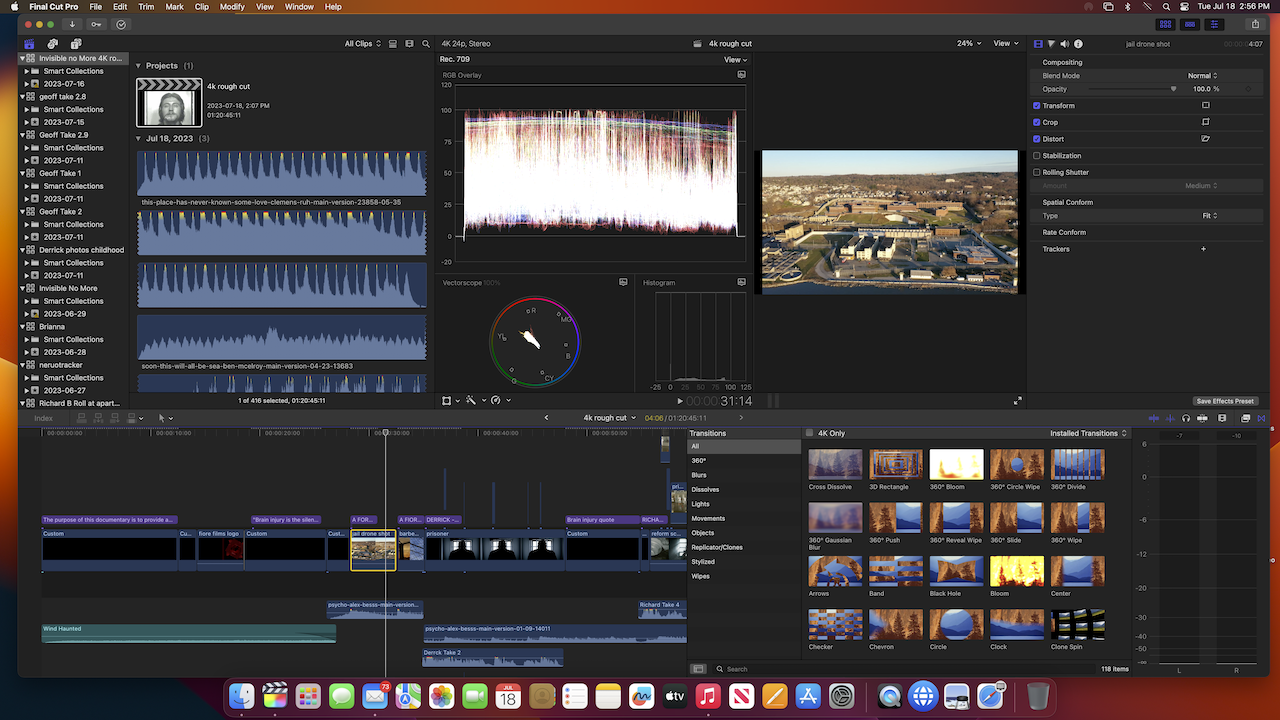Click the Save Effects Preset button

click(1224, 401)
